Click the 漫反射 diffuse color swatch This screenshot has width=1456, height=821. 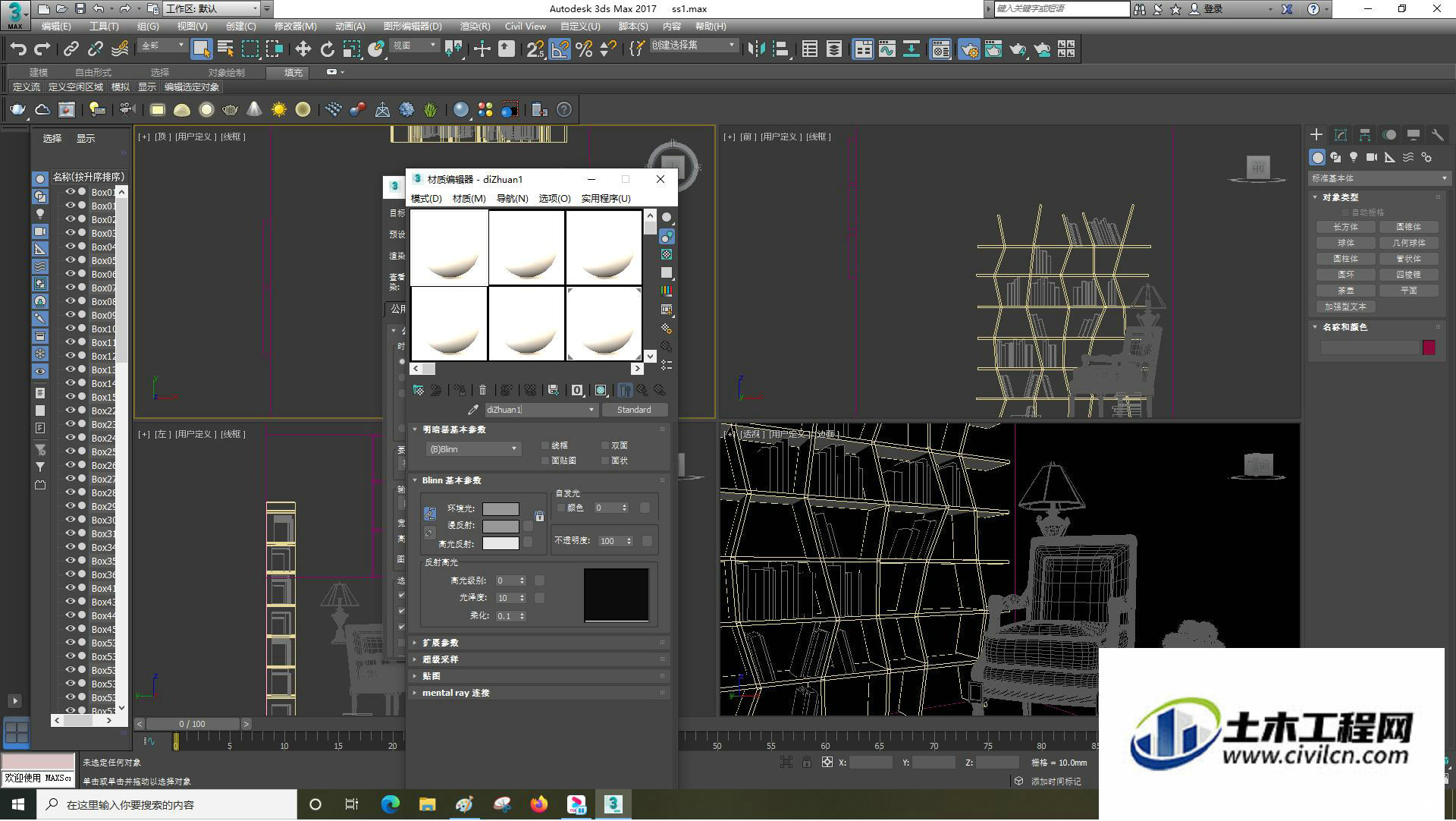click(x=500, y=526)
